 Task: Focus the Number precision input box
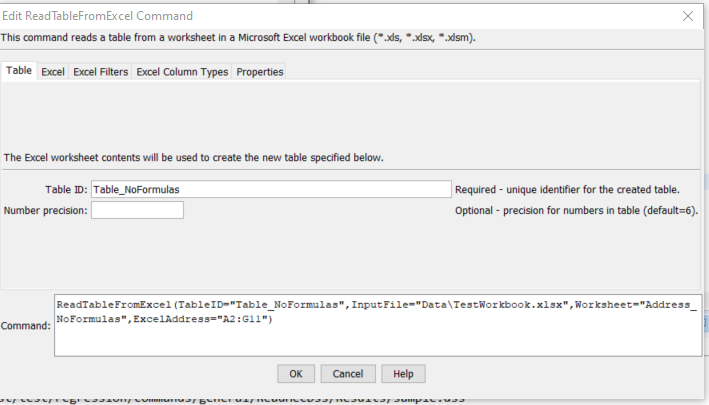(x=137, y=210)
